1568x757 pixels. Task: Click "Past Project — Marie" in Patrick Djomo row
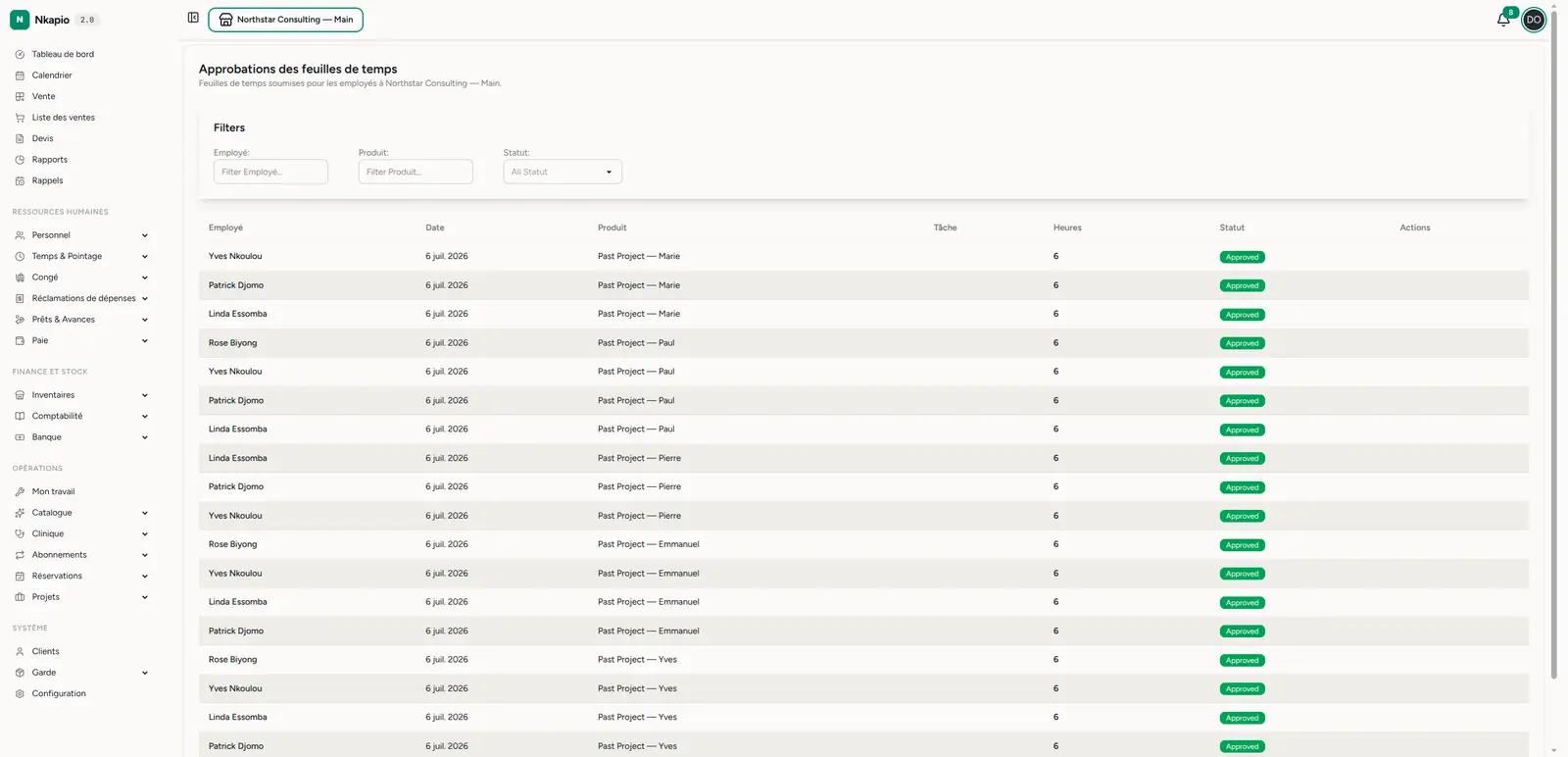tap(639, 285)
